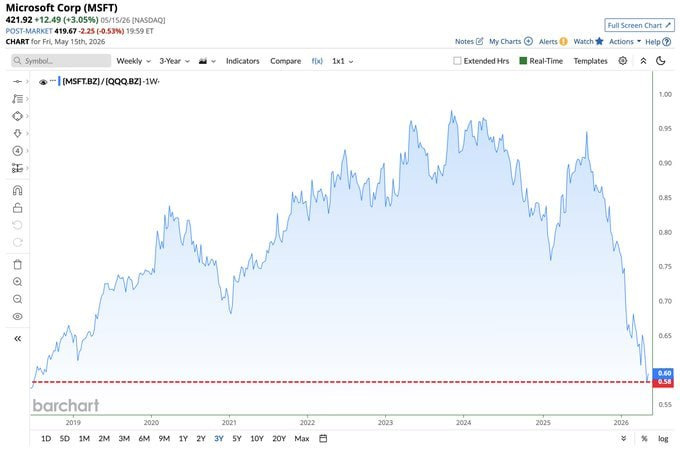Click the MSFT.BZ / QQQ.BZ legend text
Image resolution: width=680 pixels, height=451 pixels.
[x=102, y=81]
